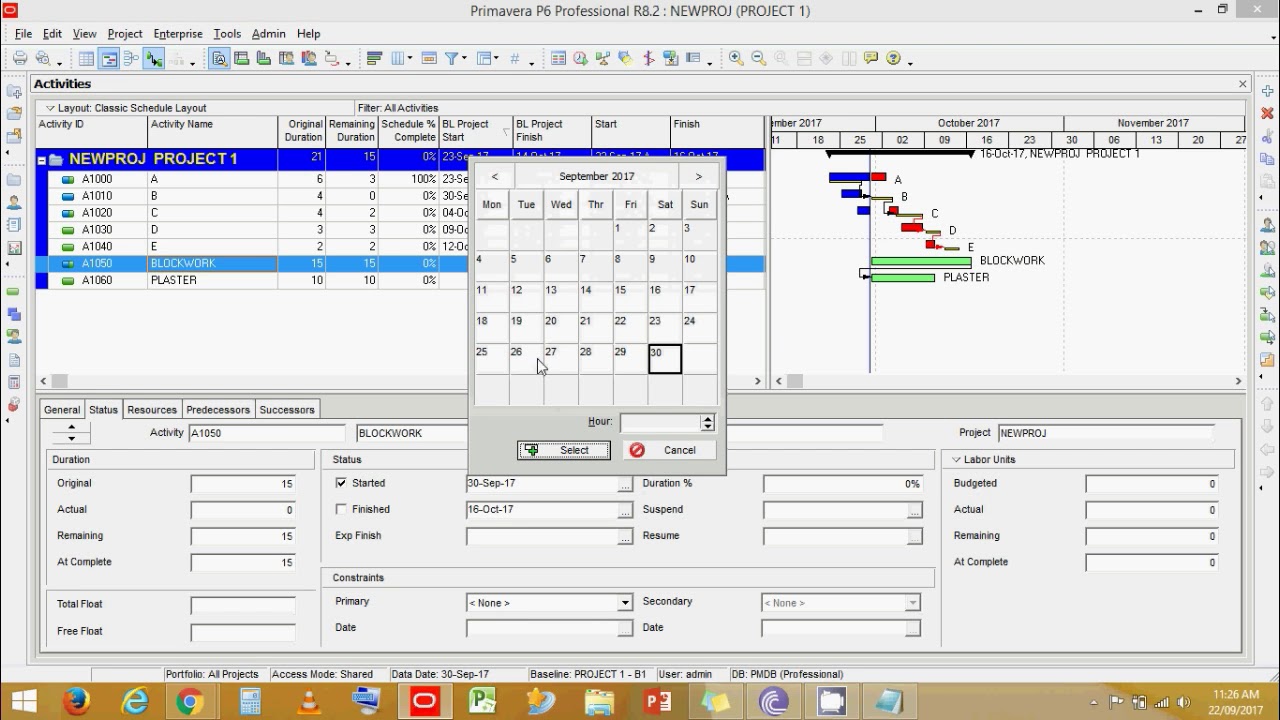The height and width of the screenshot is (720, 1280).
Task: Click the clock Schedule toolbar icon
Action: [x=581, y=59]
